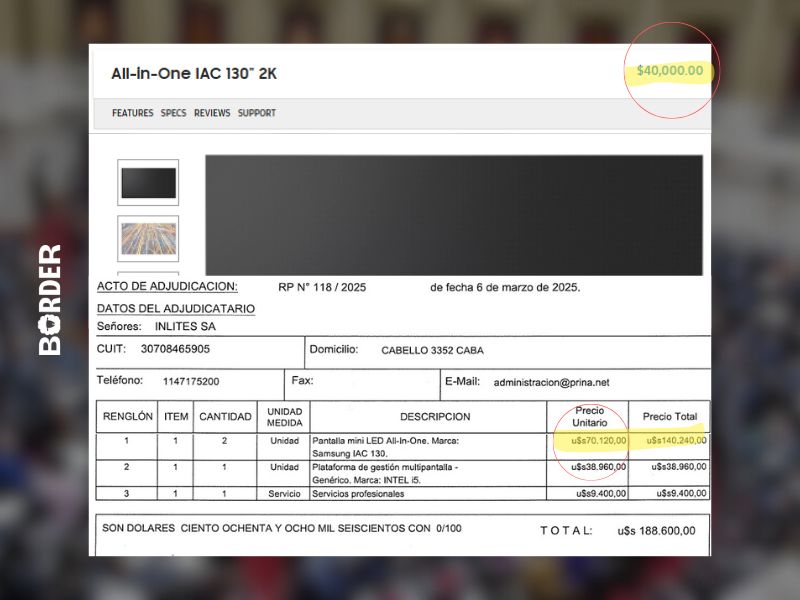
Task: Click the Plataforma de gestión multipantalla description
Action: [385, 473]
